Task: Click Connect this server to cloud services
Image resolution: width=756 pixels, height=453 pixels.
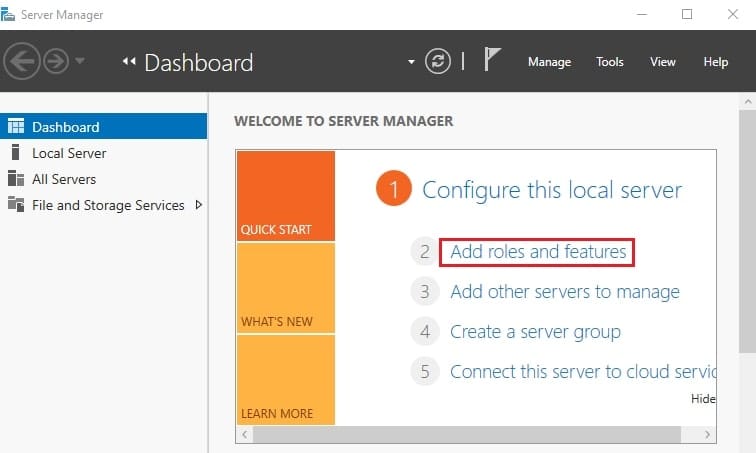Action: pos(582,372)
